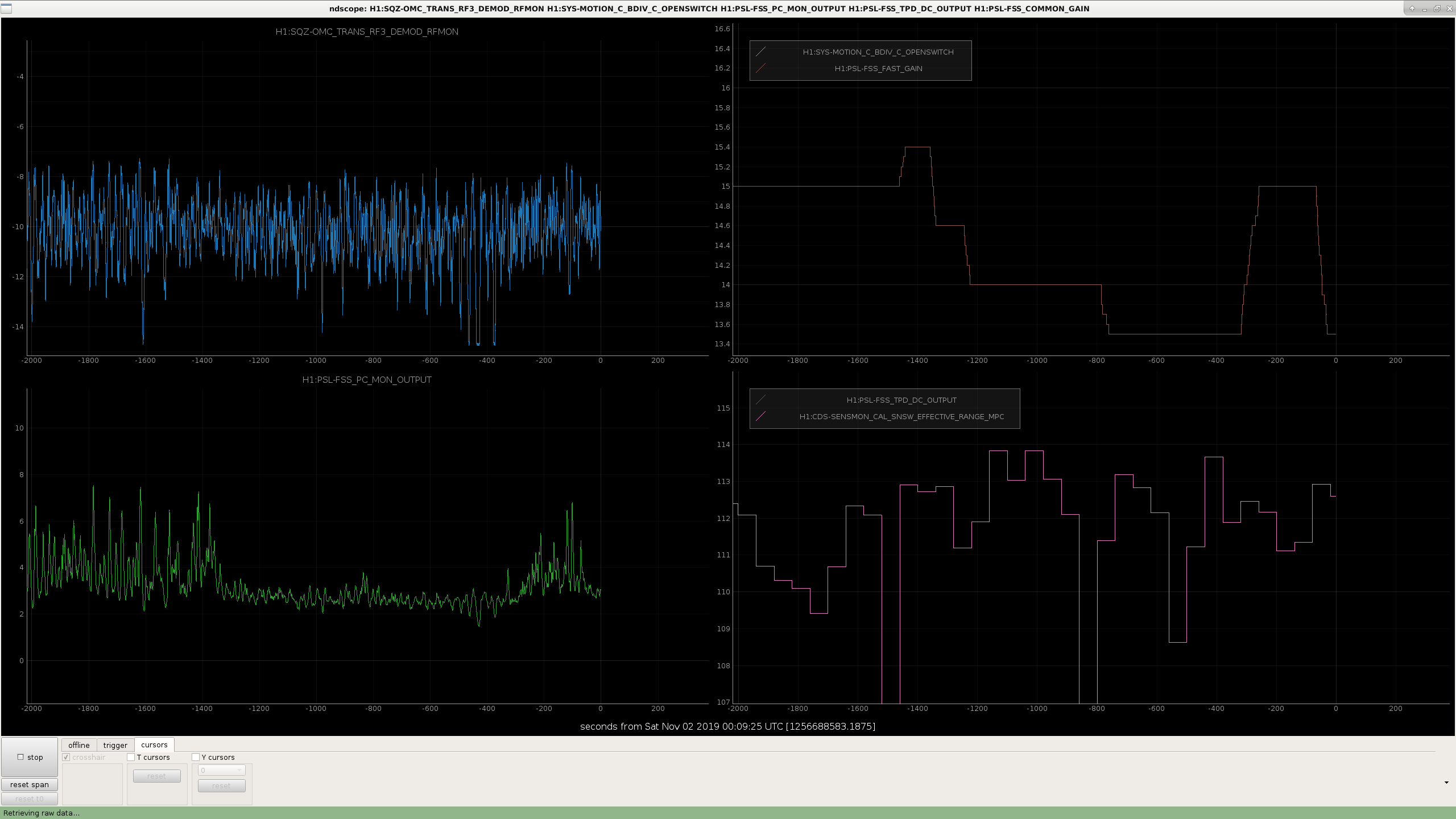Click the restore window icon in title bar
The height and width of the screenshot is (819, 1456).
point(1437,9)
